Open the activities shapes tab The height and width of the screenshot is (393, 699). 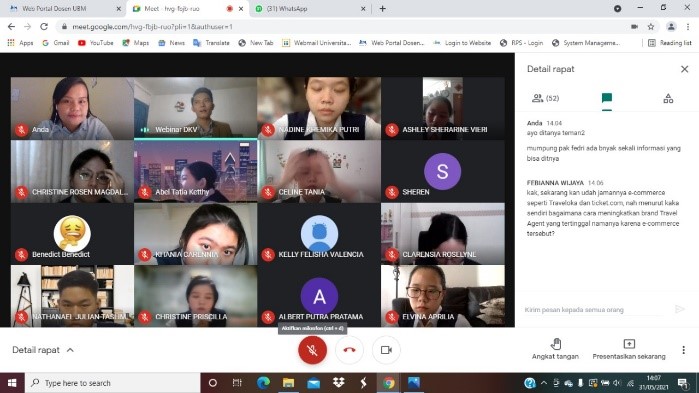(668, 98)
